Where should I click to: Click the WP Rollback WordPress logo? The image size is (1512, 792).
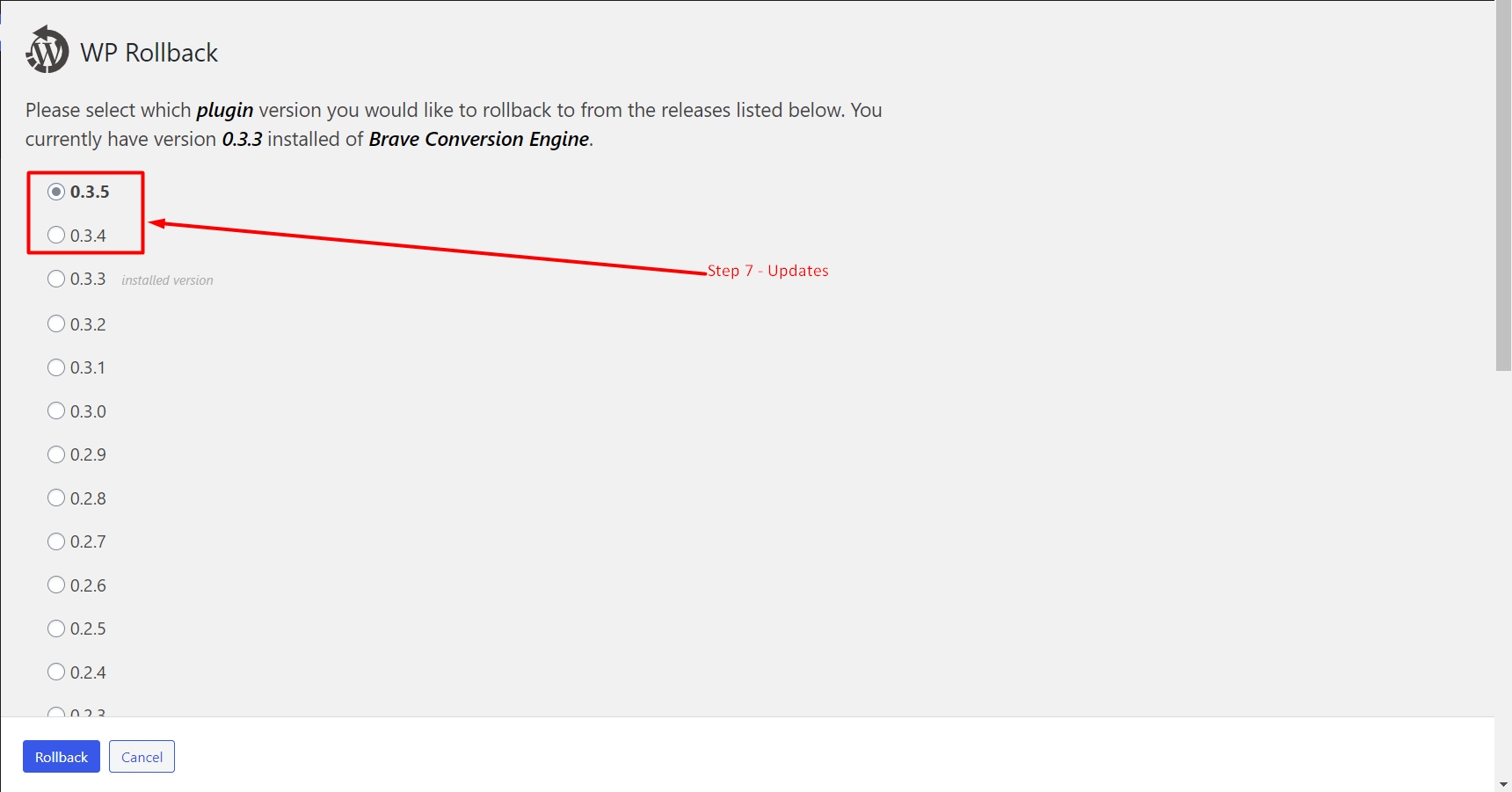coord(47,50)
